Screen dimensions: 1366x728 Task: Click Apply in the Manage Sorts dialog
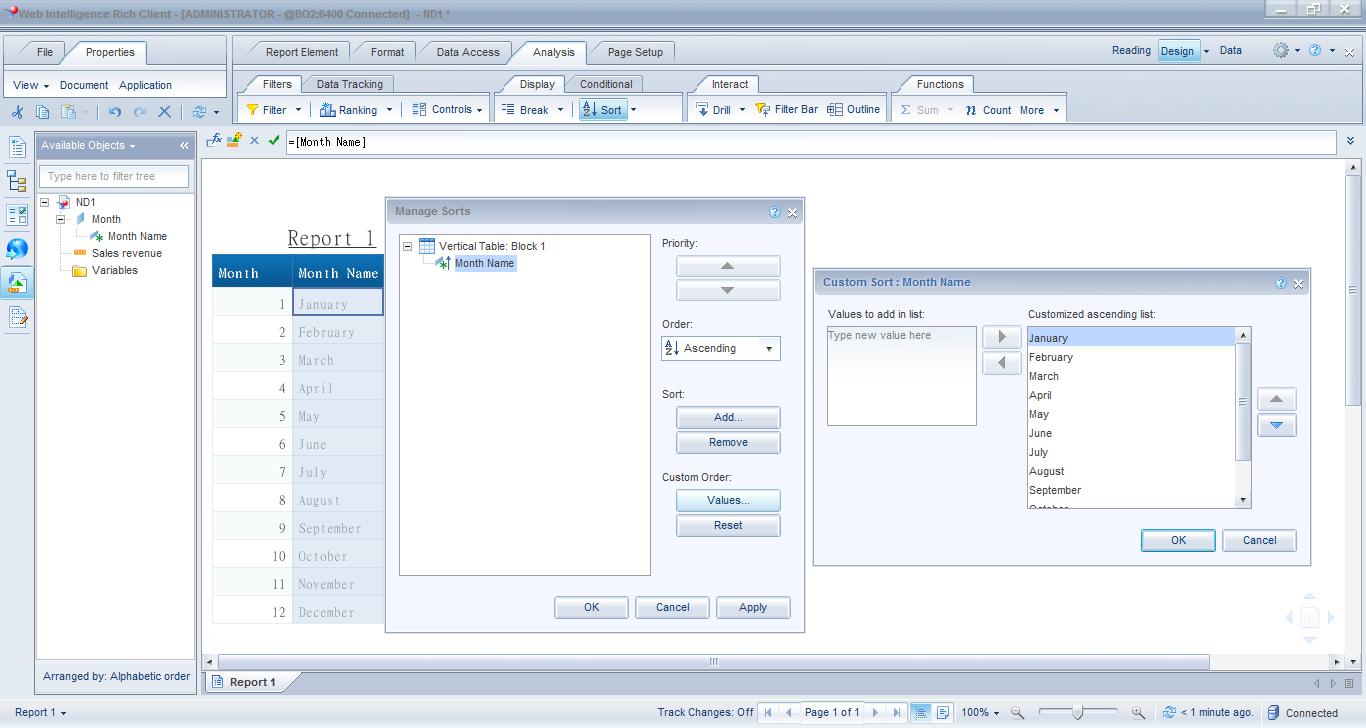(x=753, y=607)
